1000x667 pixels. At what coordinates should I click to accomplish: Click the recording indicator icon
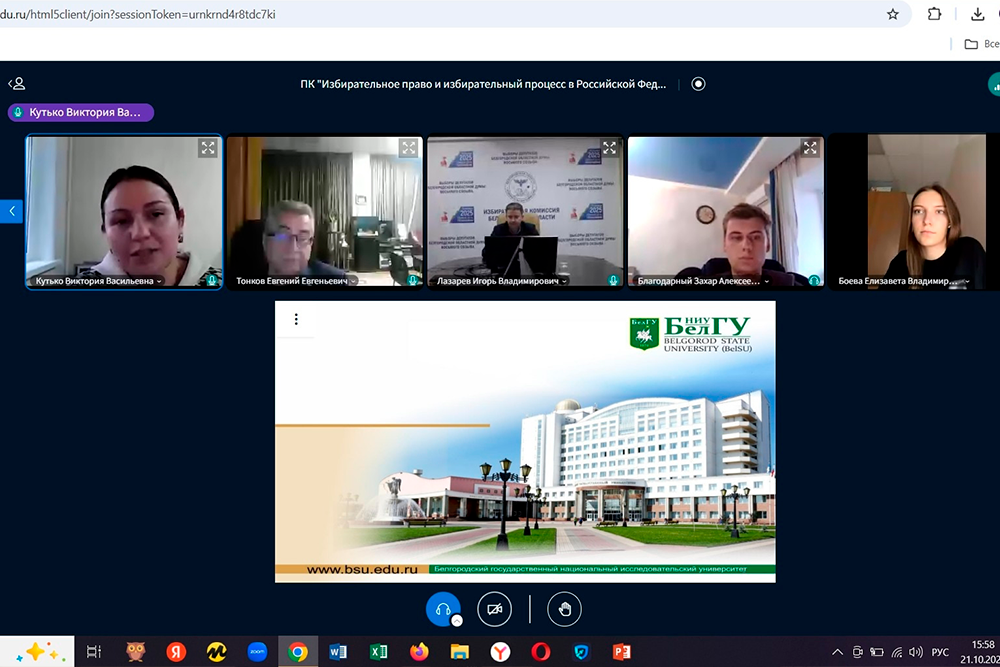[x=698, y=84]
